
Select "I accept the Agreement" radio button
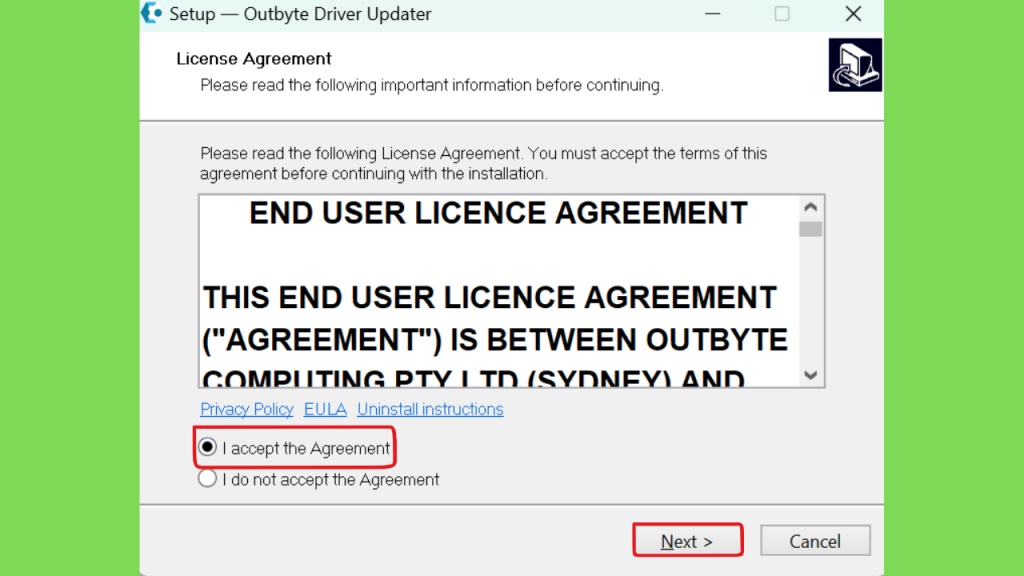pos(208,447)
